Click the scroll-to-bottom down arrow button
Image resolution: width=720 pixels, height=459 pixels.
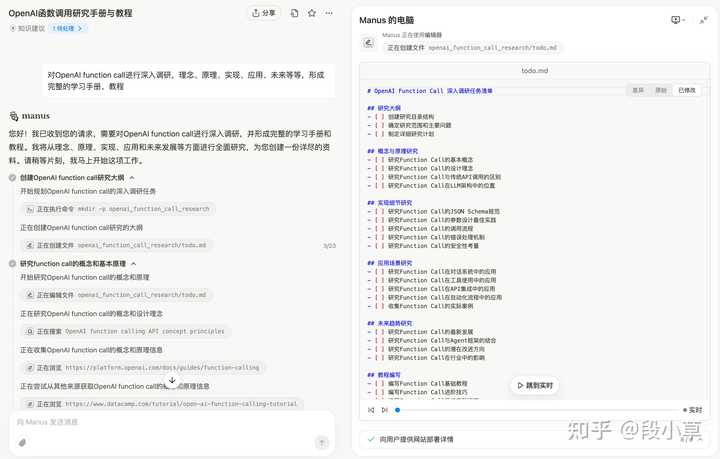(172, 381)
